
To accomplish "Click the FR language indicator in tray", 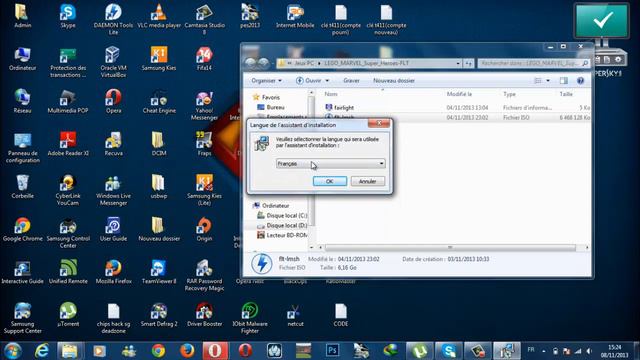I will 531,350.
